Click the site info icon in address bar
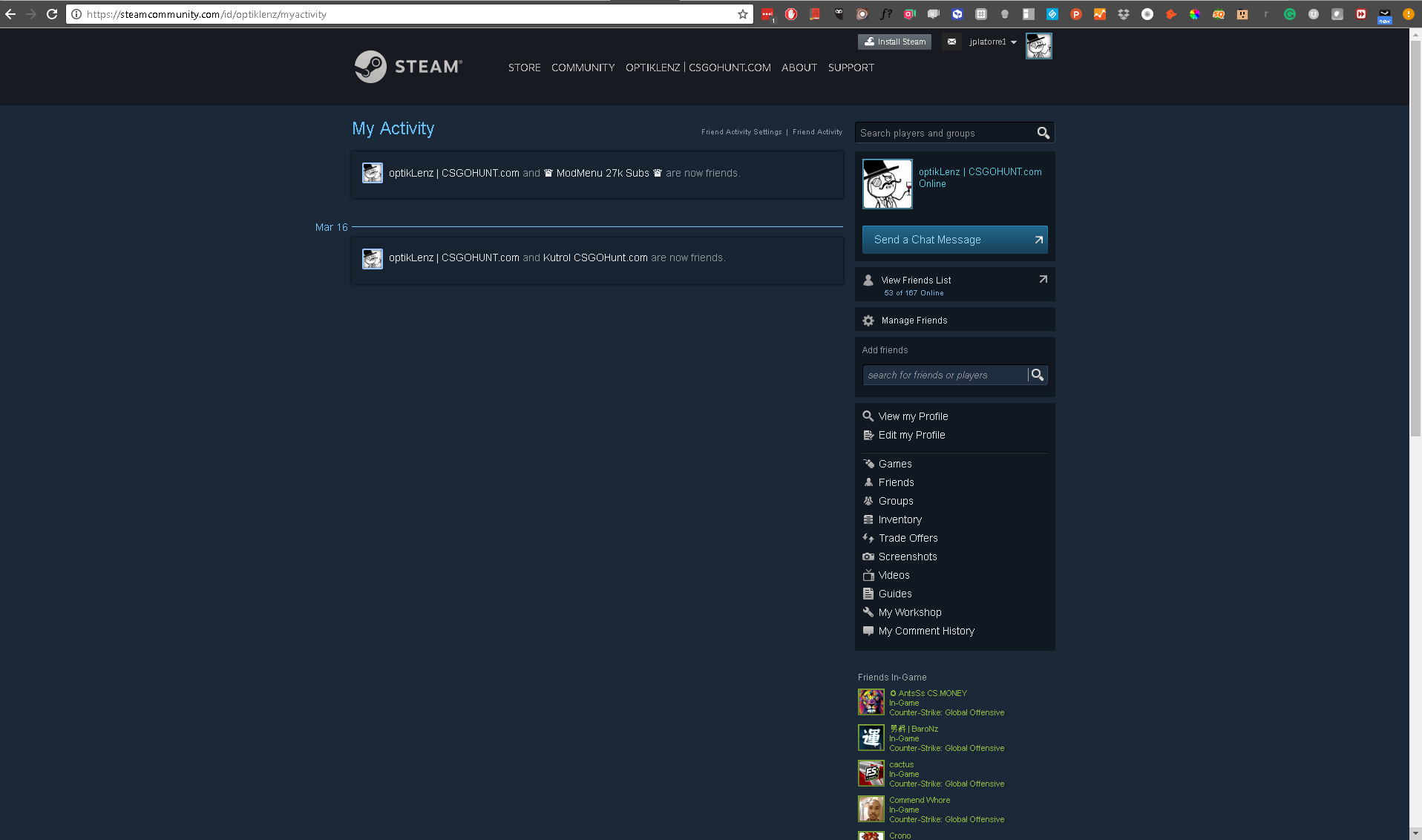Image resolution: width=1422 pixels, height=840 pixels. 76,14
